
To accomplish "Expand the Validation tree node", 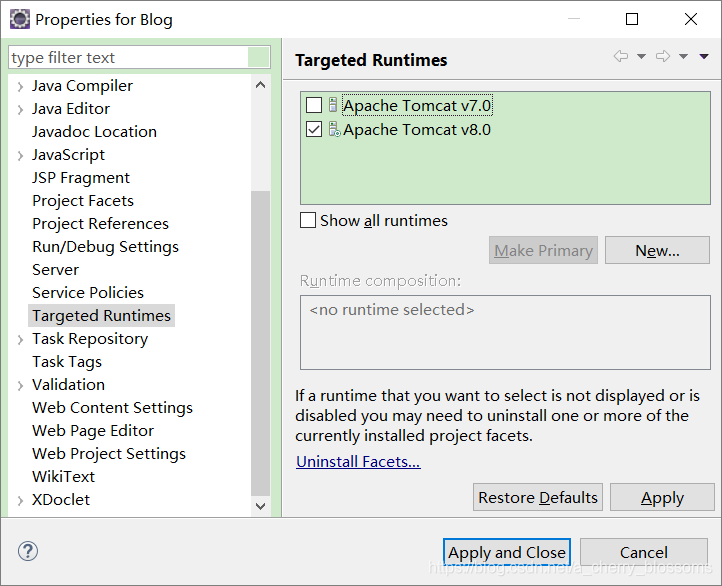I will click(x=20, y=385).
